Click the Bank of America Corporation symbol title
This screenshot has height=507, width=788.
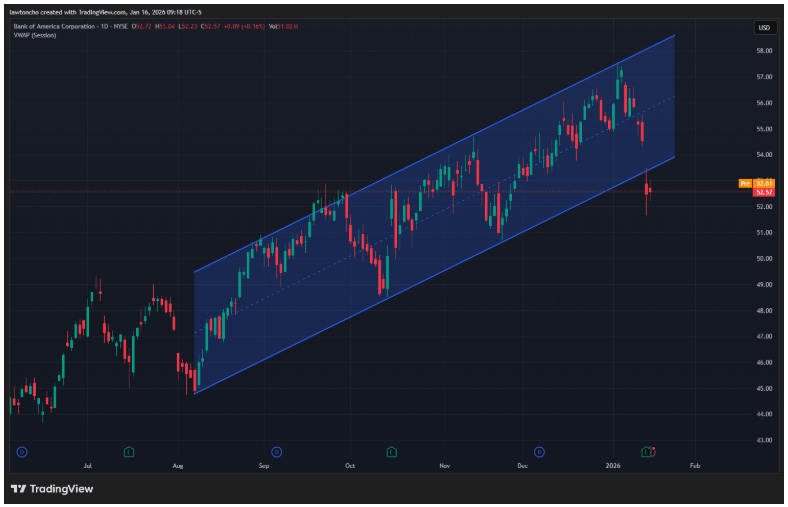click(x=56, y=27)
